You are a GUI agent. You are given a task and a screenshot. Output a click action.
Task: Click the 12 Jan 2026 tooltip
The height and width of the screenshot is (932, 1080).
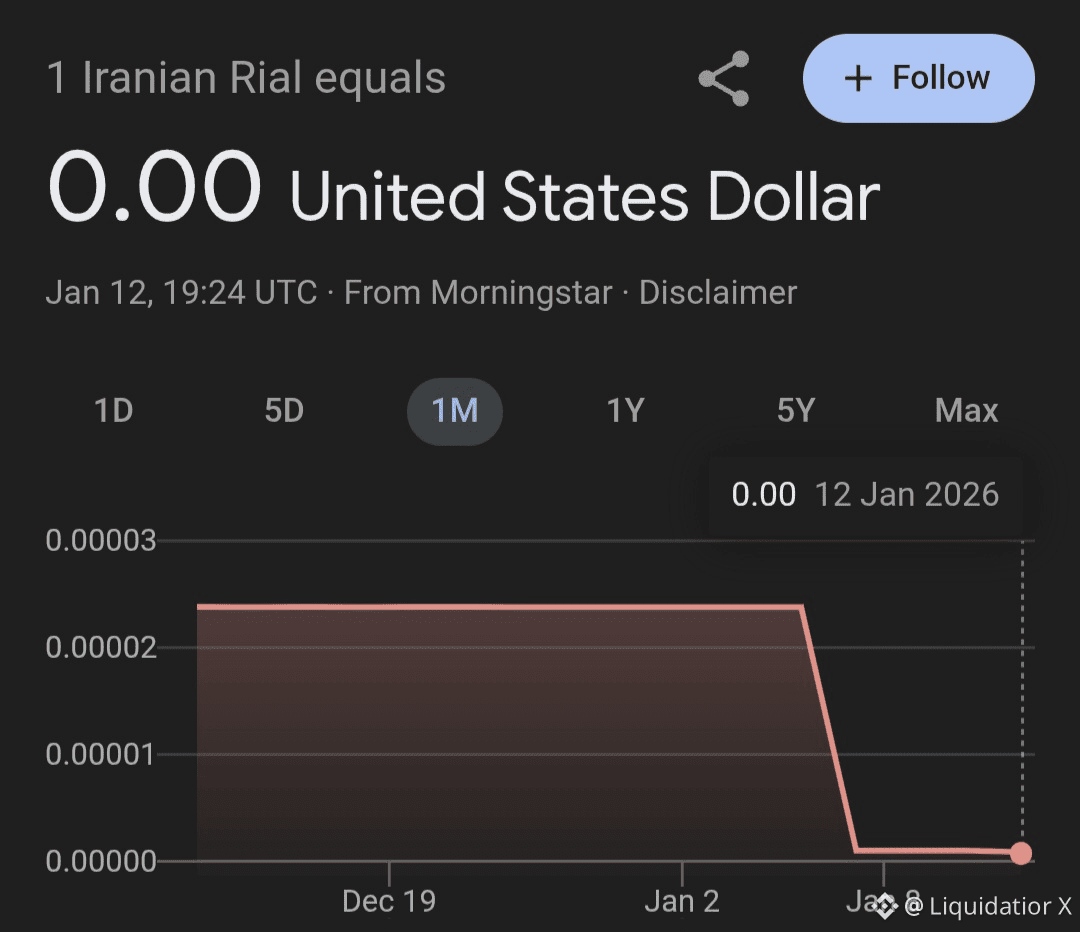point(865,495)
